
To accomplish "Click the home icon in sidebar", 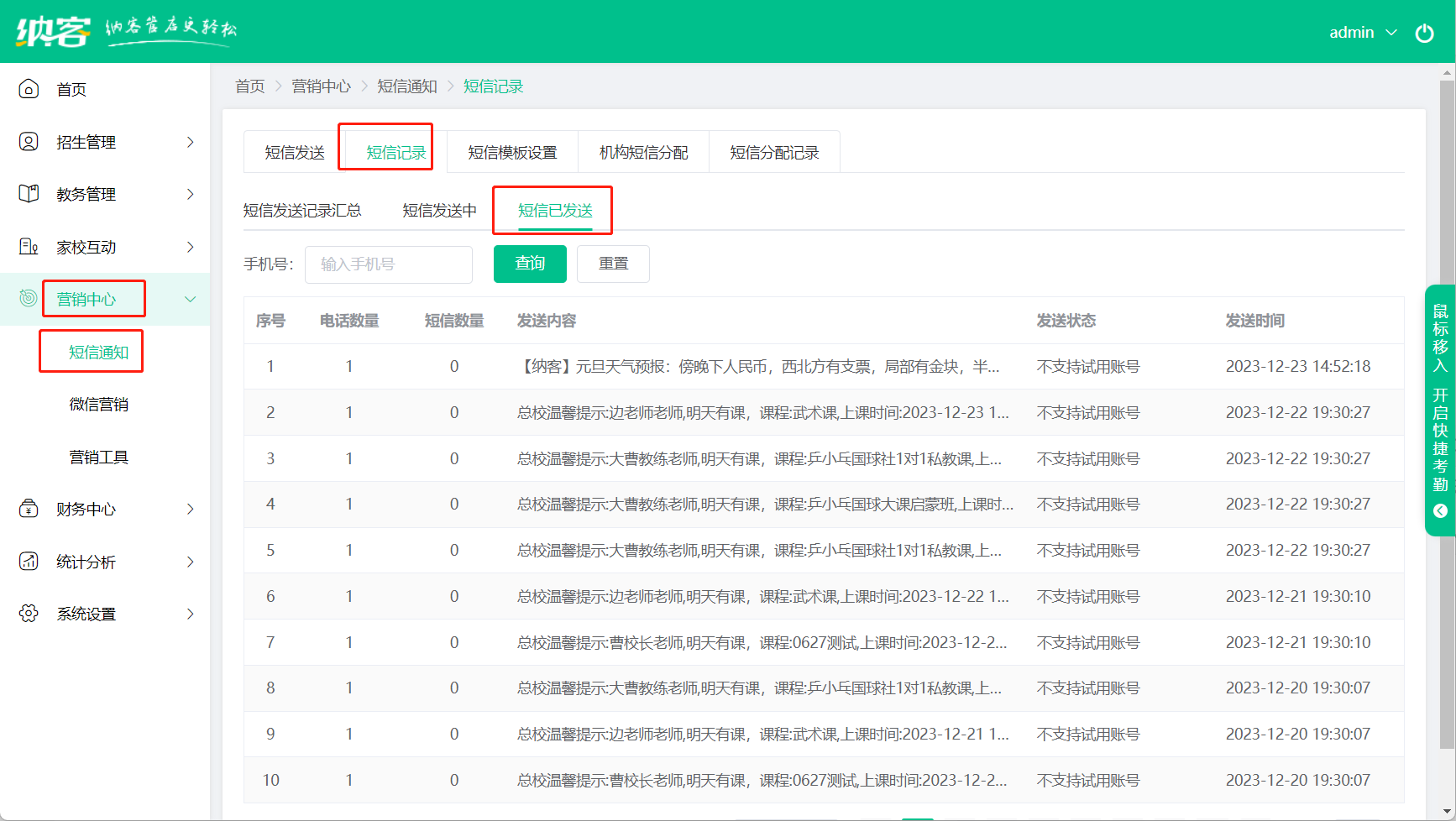I will click(x=29, y=89).
